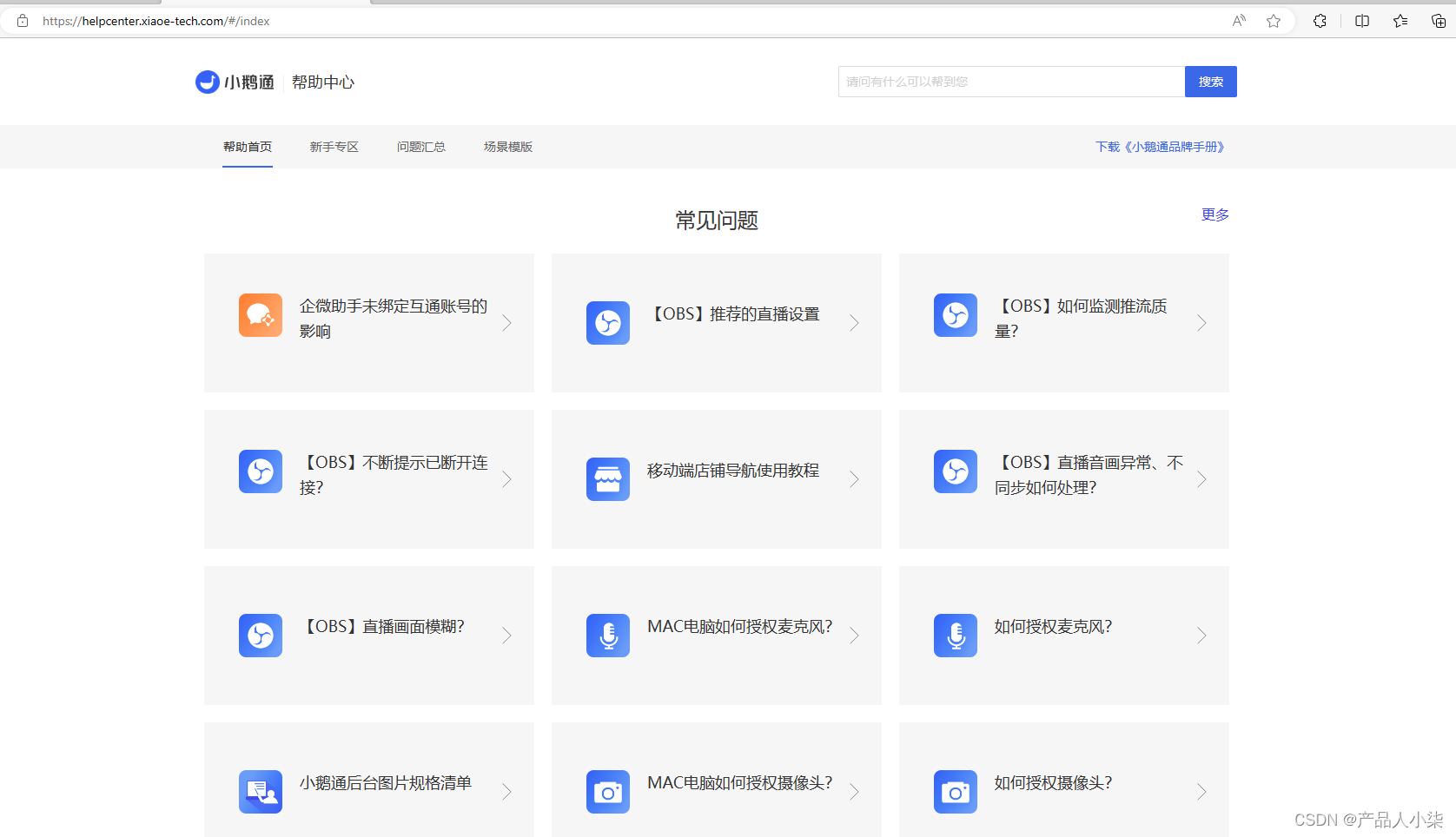Expand the chevron on 直播音画异常 card
This screenshot has height=837, width=1456.
[x=1202, y=479]
